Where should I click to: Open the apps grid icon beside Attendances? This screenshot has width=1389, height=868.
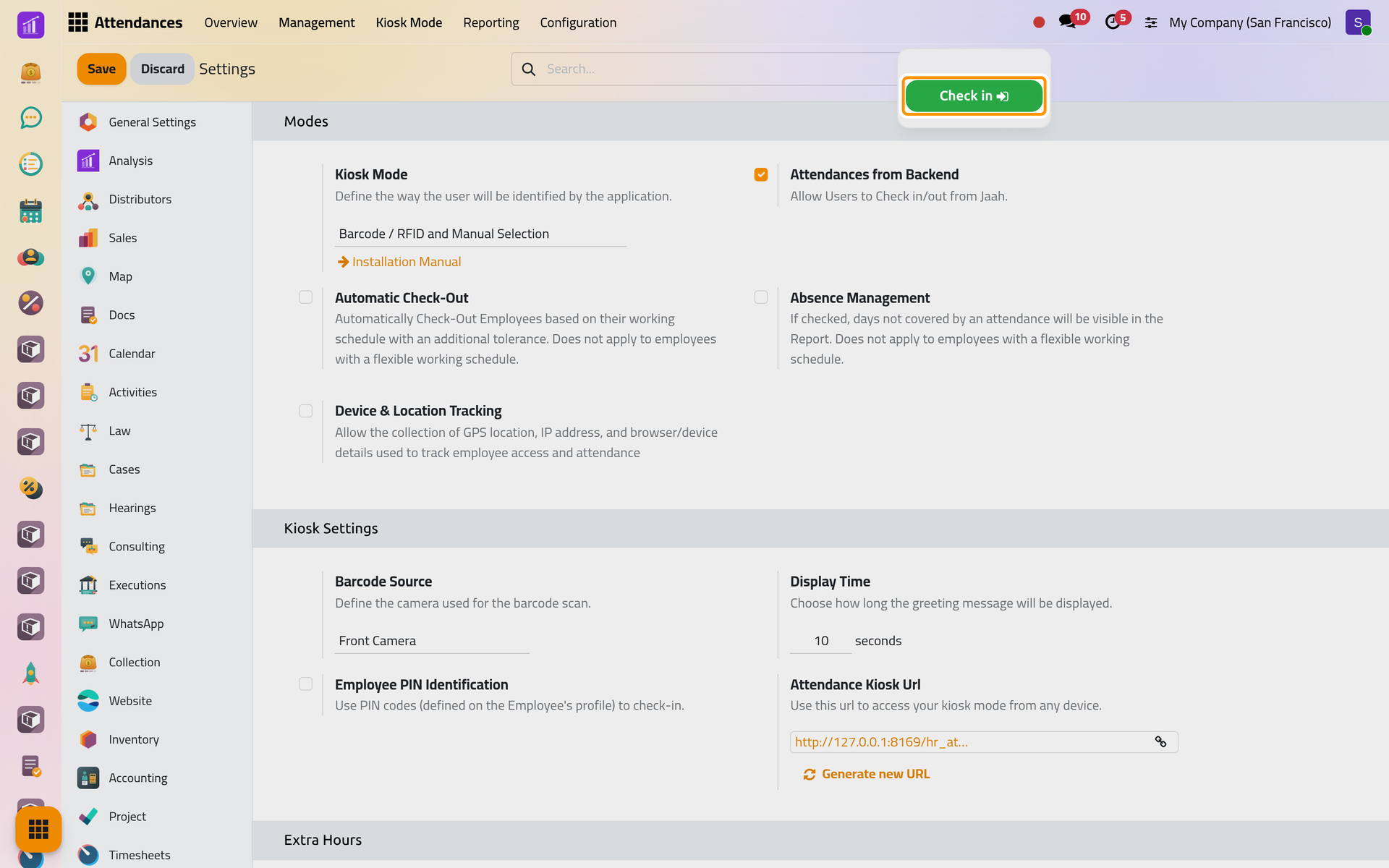(x=78, y=22)
